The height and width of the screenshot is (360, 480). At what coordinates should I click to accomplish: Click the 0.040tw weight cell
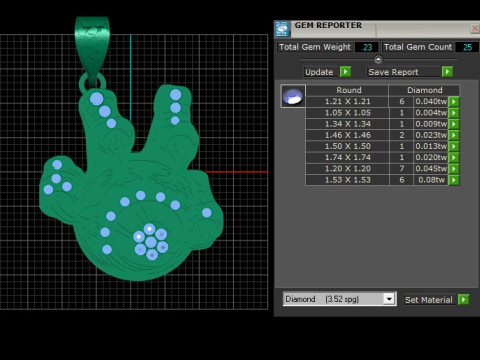(431, 101)
